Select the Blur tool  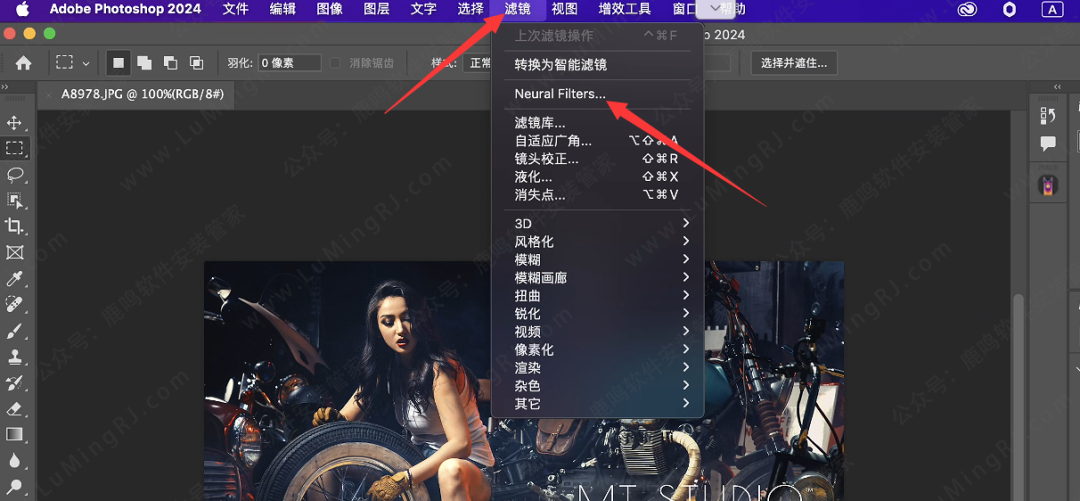(14, 460)
